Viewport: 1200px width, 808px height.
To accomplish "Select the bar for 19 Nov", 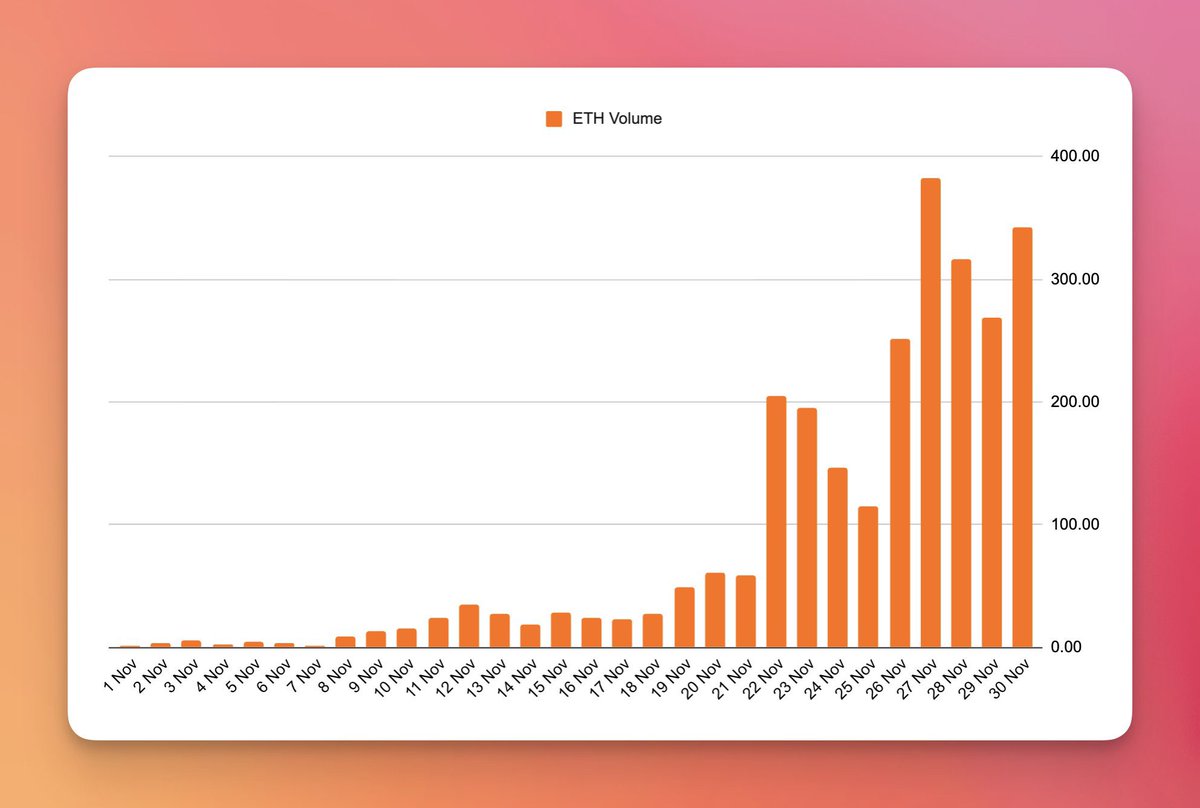I will [x=684, y=617].
